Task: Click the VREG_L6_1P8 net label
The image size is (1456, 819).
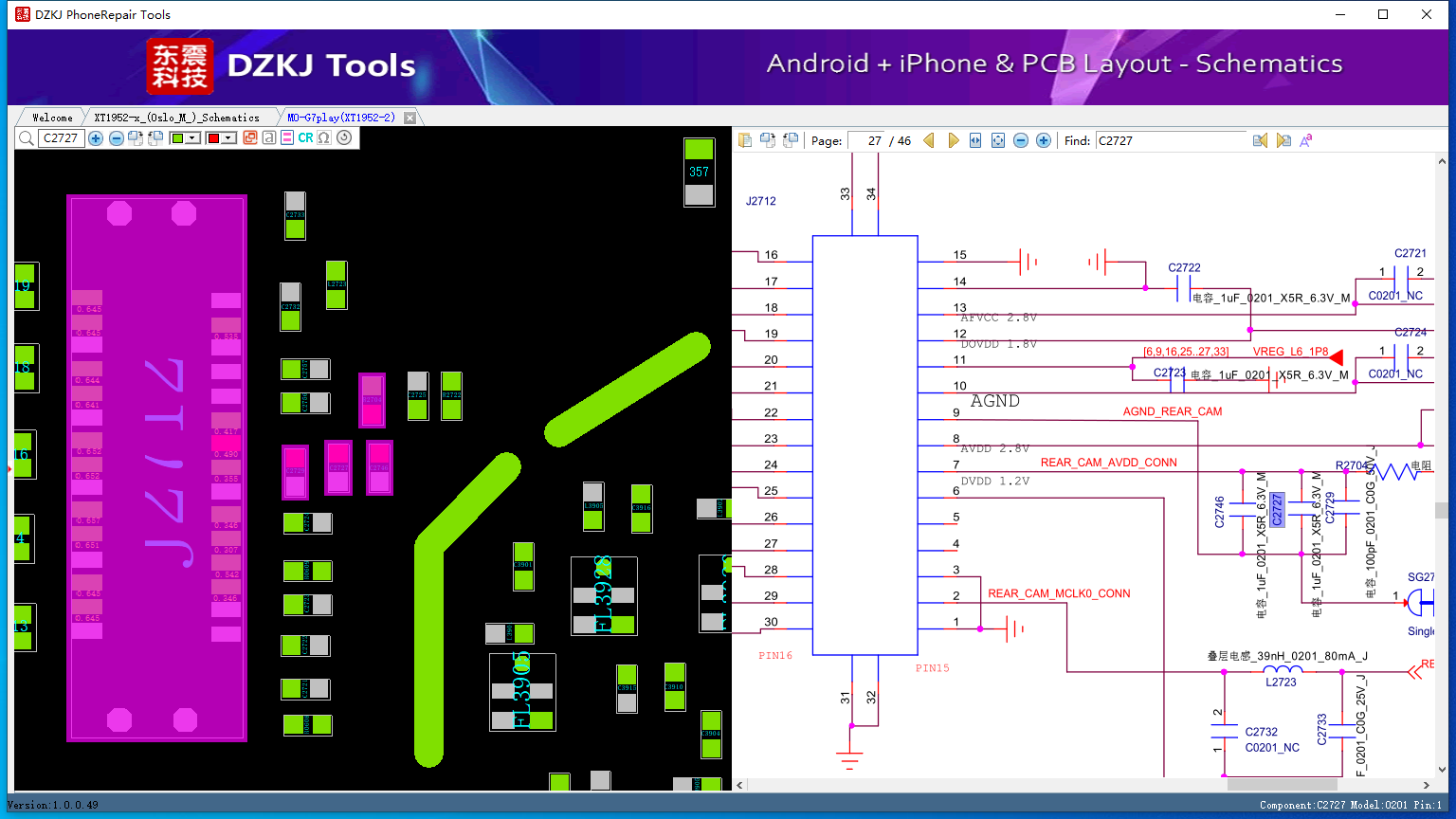Action: (1290, 352)
